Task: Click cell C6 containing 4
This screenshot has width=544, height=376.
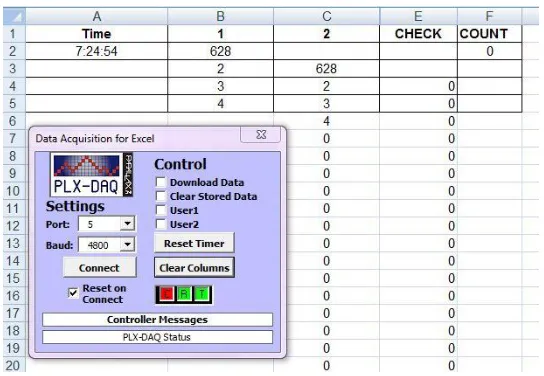Action: point(326,121)
